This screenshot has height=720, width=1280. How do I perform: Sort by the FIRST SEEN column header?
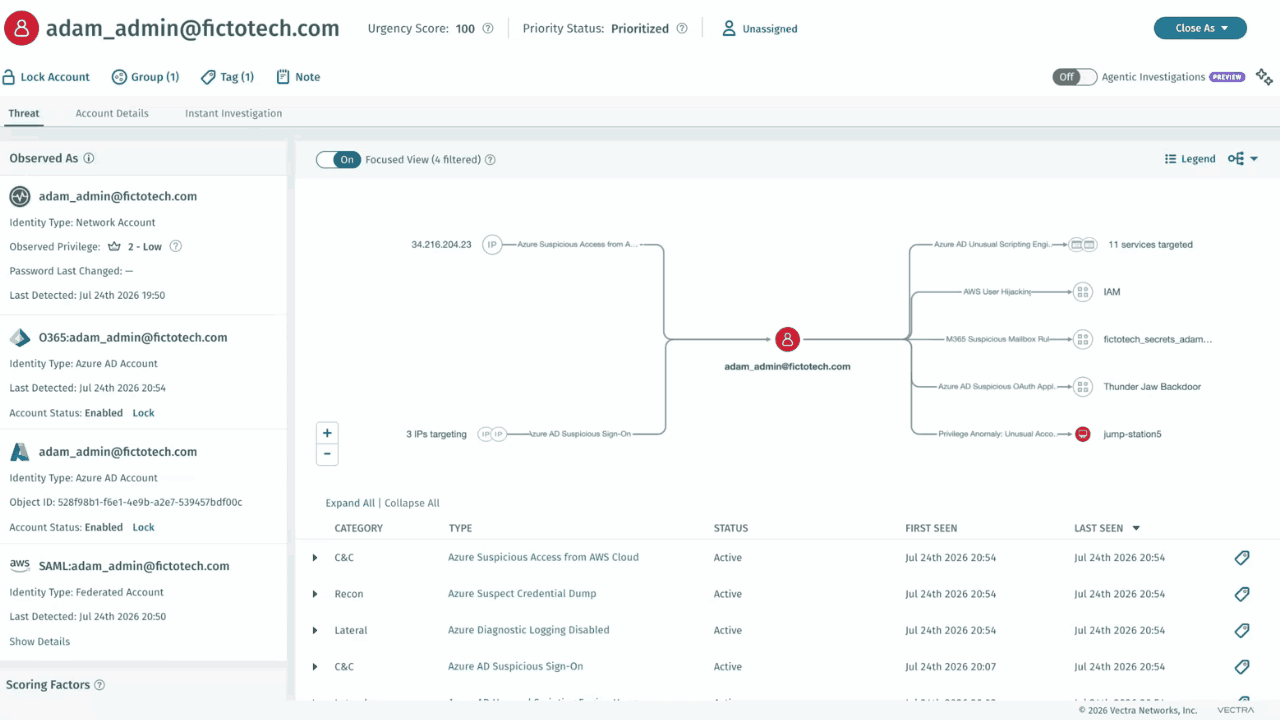tap(931, 528)
